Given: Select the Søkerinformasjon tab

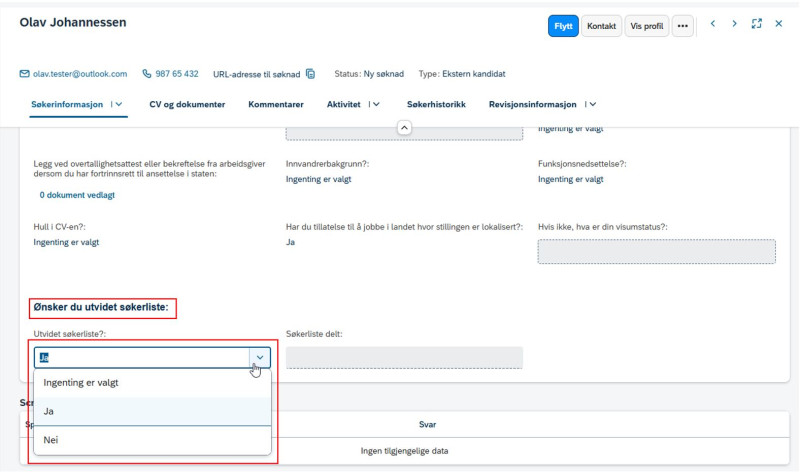Looking at the screenshot, I should pyautogui.click(x=67, y=104).
